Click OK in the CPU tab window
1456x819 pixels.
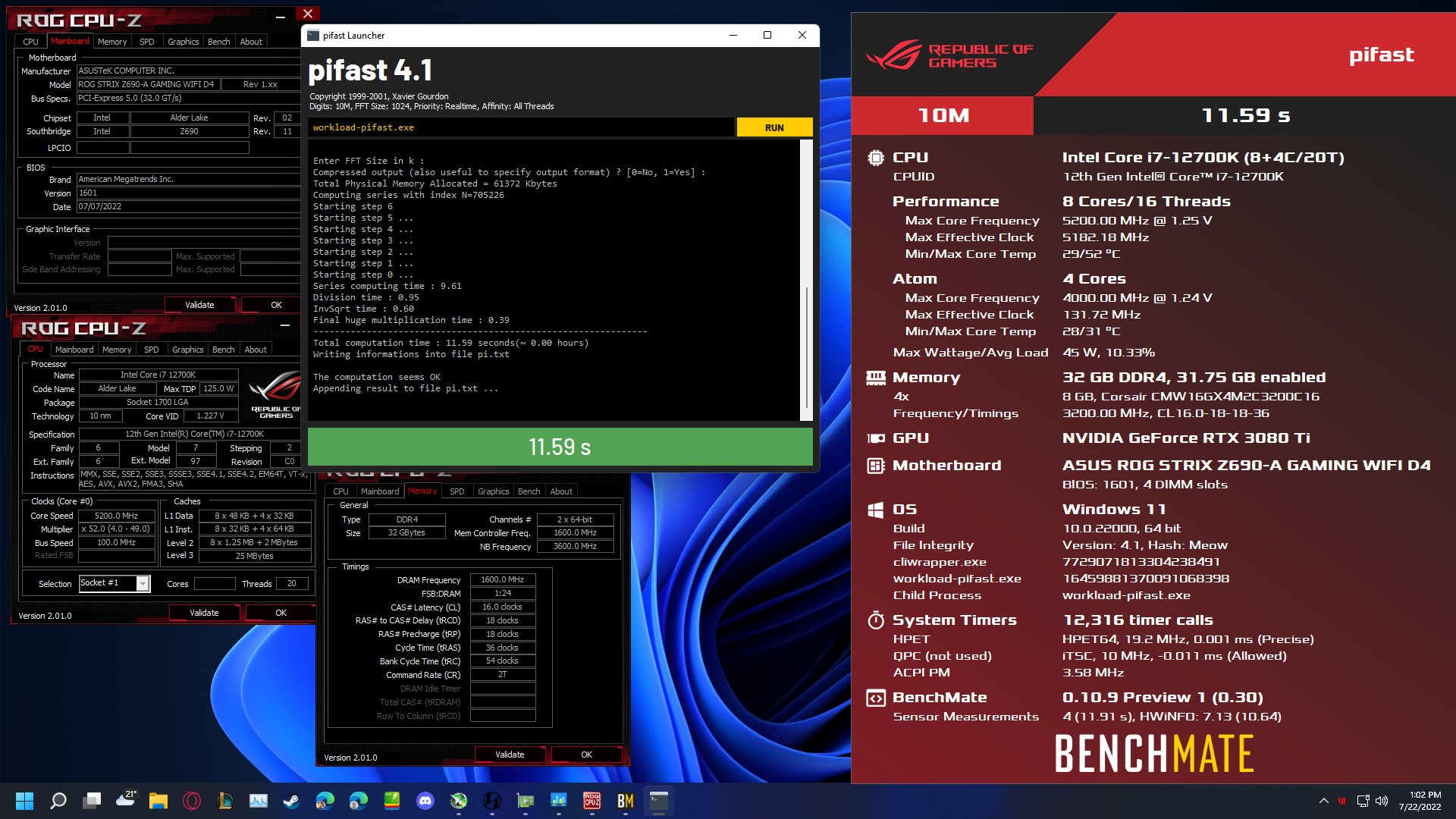(281, 613)
